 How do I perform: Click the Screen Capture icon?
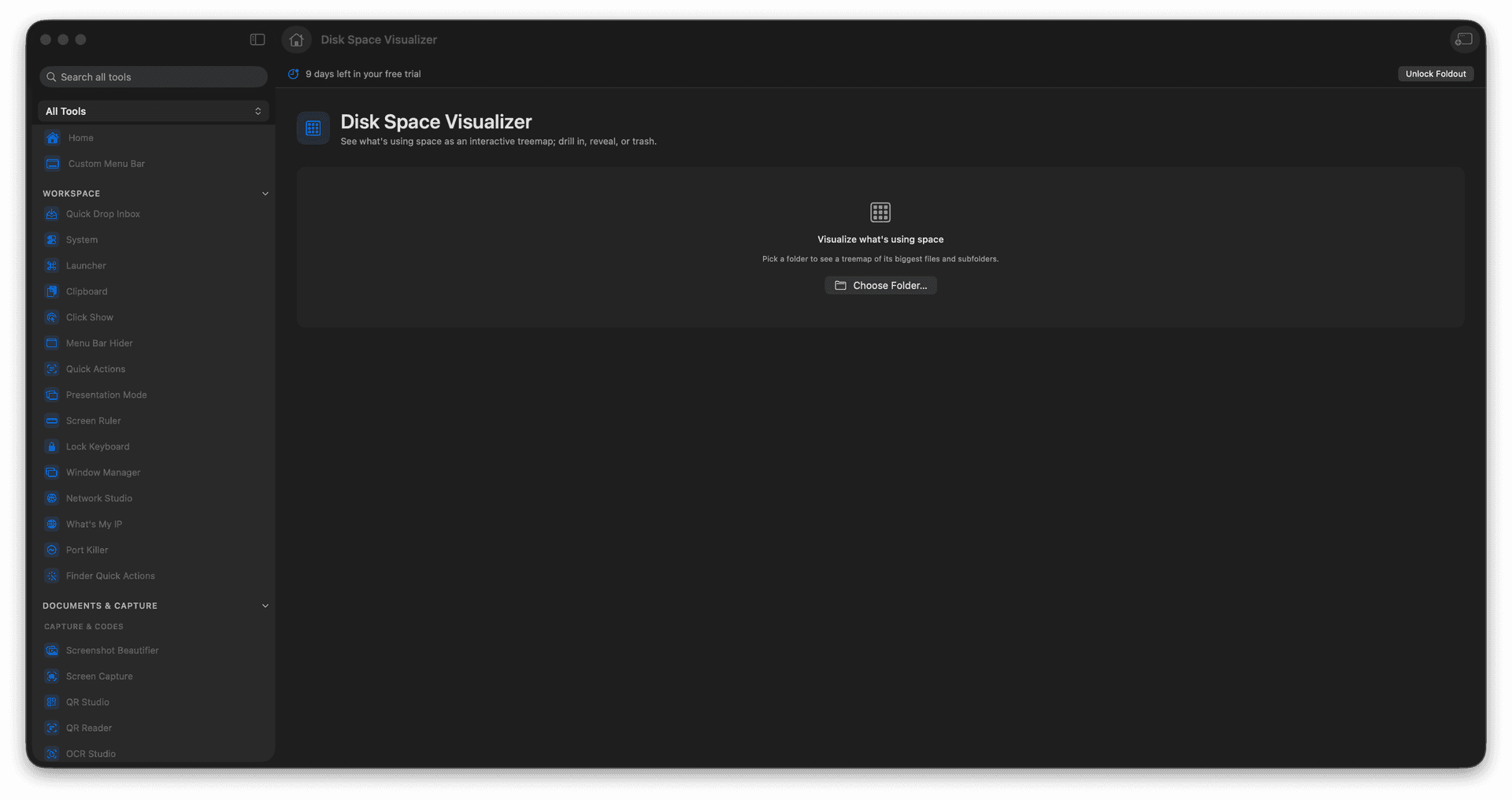point(52,676)
